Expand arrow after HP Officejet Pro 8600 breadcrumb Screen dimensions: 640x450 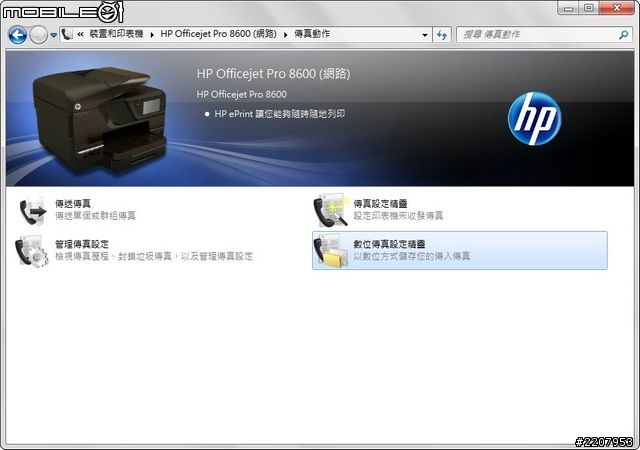[286, 35]
